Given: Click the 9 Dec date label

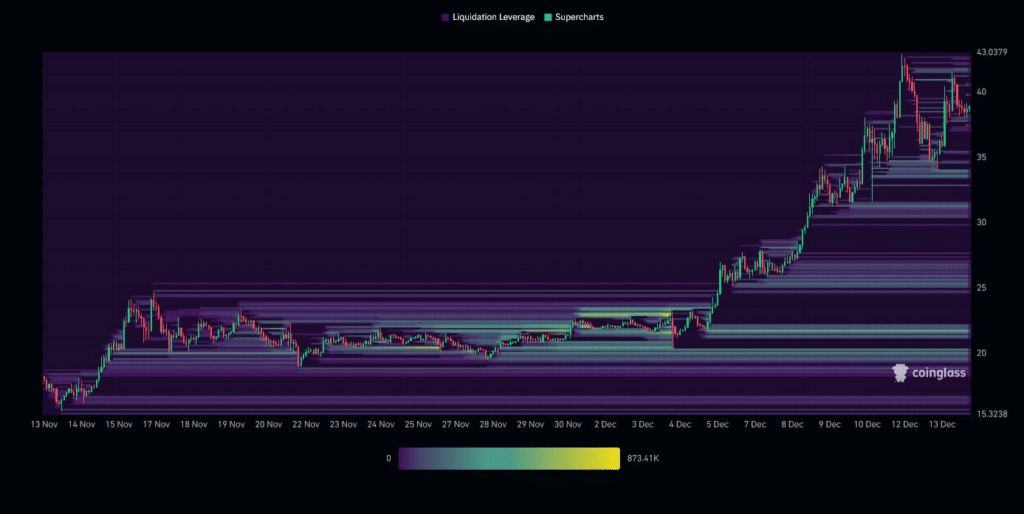Looking at the screenshot, I should (x=829, y=425).
